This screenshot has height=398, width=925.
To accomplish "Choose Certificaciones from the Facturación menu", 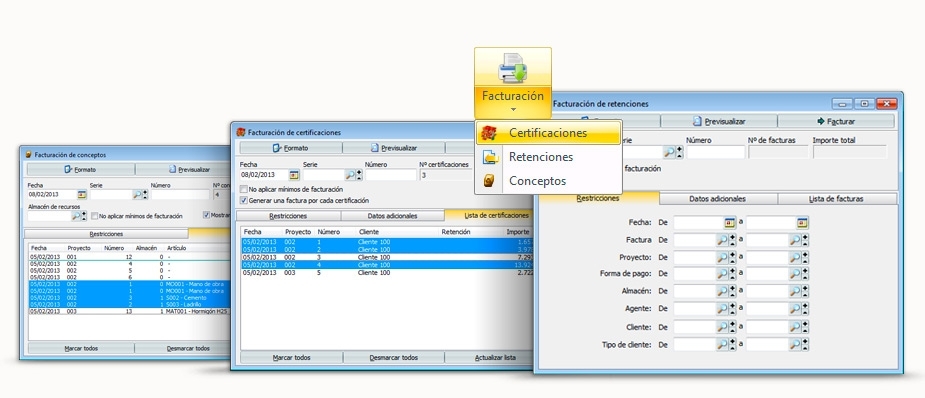I will (549, 133).
